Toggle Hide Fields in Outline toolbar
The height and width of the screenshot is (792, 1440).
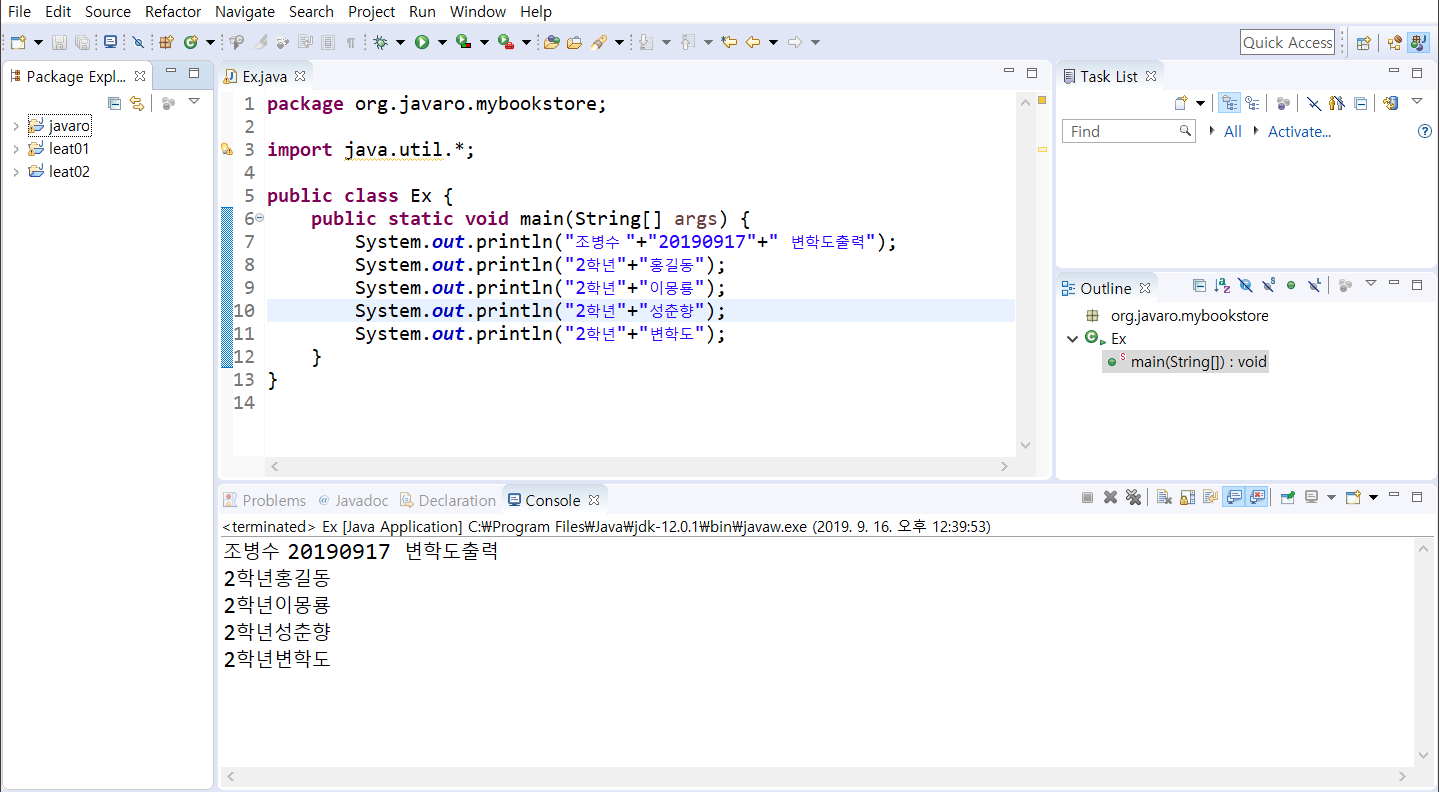[x=1245, y=286]
